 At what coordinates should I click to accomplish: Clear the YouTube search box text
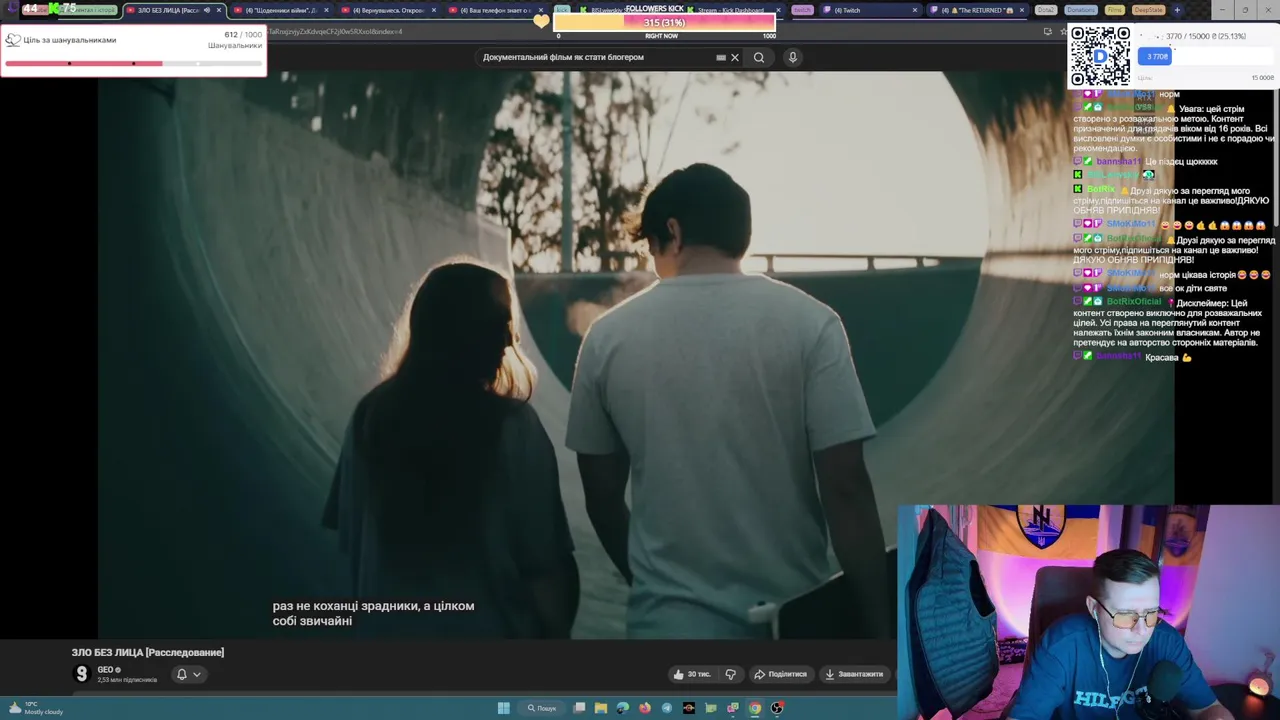point(735,57)
